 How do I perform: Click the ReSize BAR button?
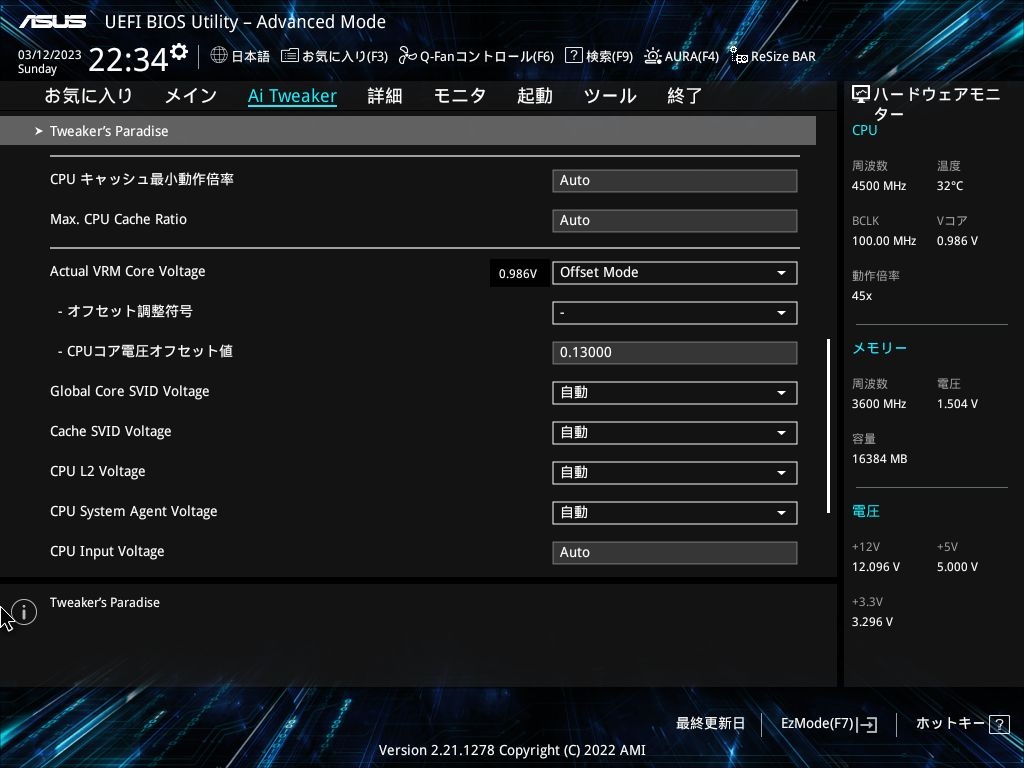click(773, 56)
